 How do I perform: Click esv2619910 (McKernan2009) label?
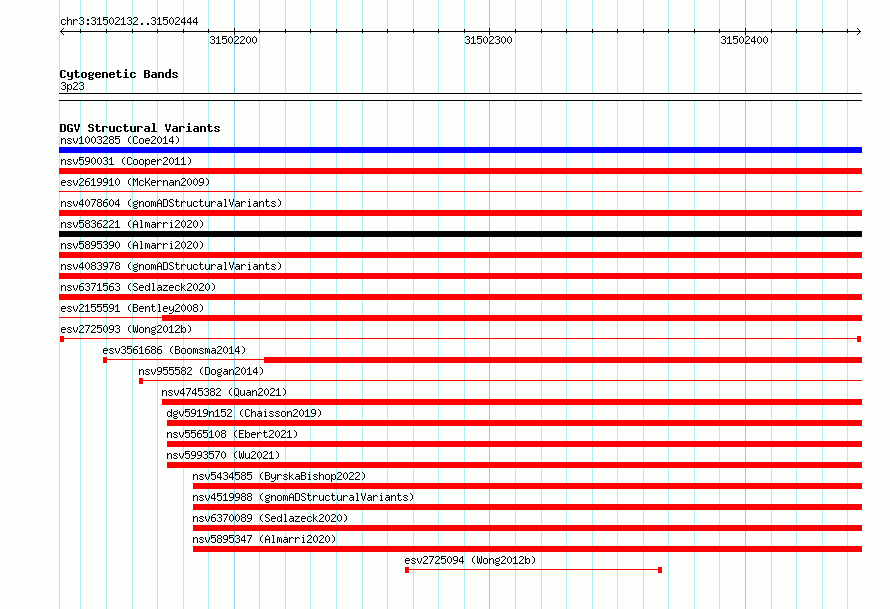click(x=135, y=182)
